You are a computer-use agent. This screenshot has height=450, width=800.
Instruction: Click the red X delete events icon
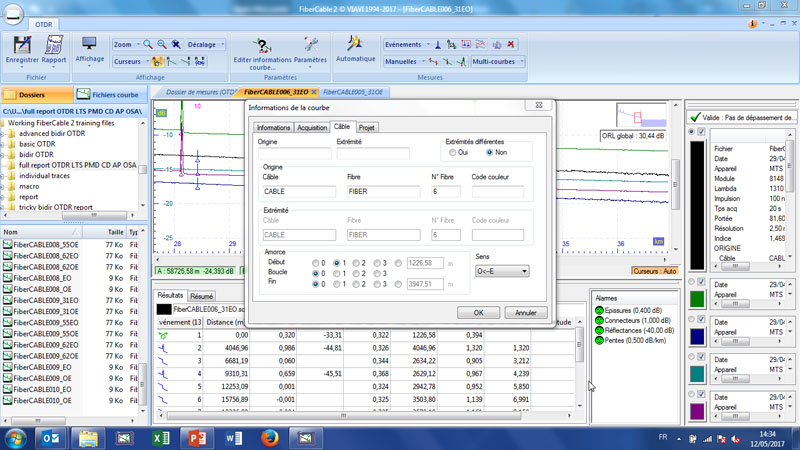click(511, 44)
